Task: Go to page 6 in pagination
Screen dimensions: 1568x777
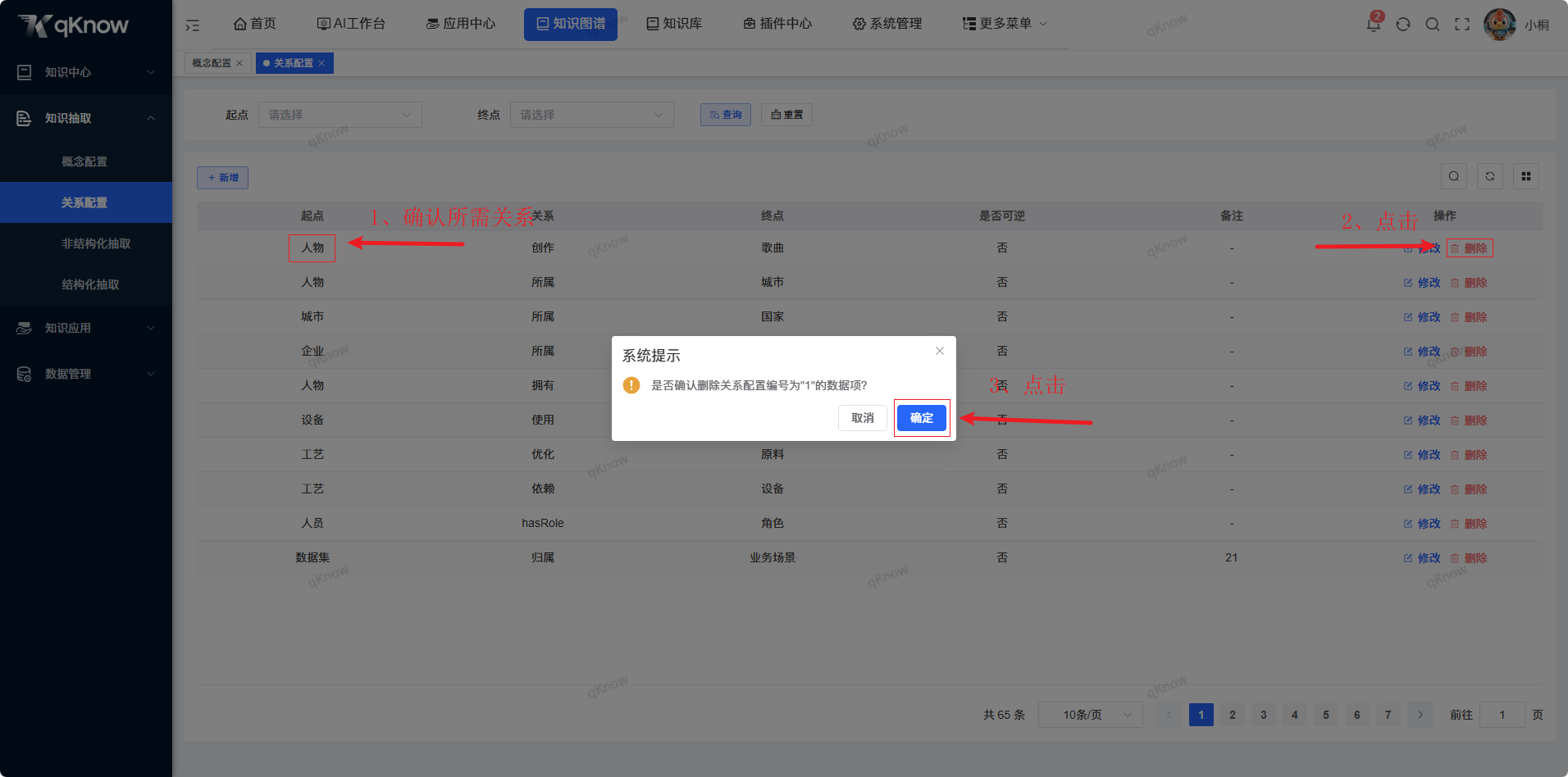Action: 1357,715
